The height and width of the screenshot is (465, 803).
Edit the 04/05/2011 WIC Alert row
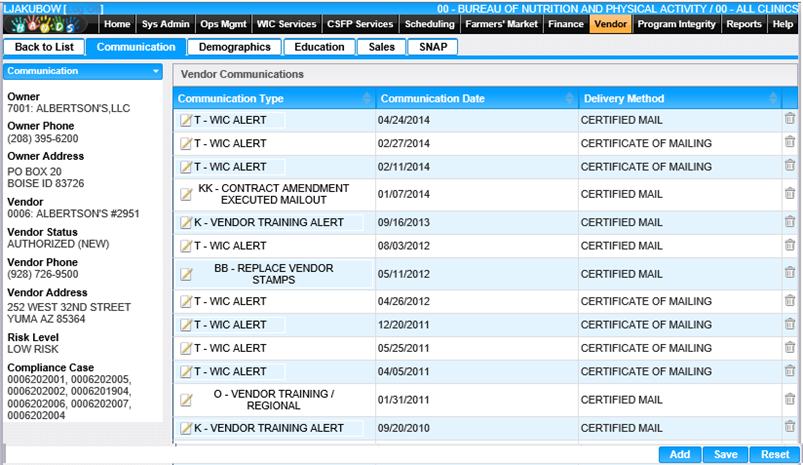click(186, 372)
